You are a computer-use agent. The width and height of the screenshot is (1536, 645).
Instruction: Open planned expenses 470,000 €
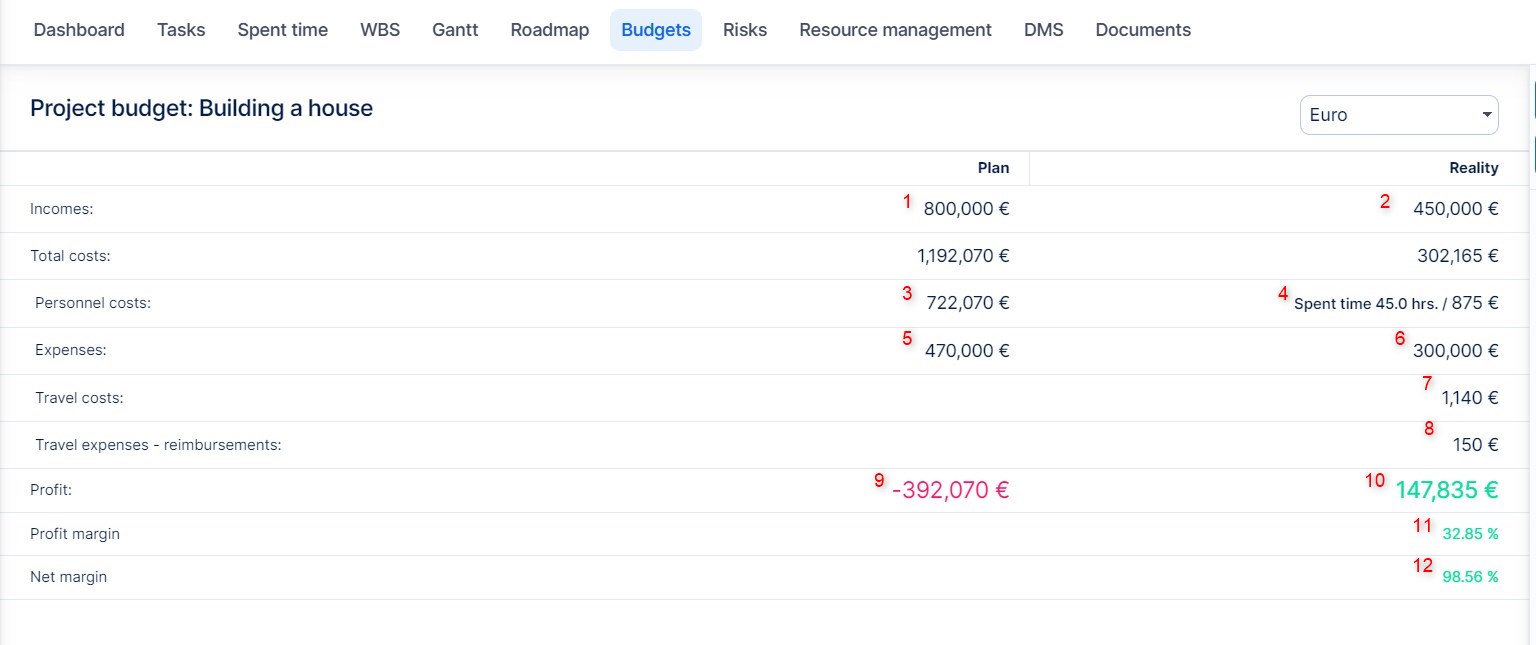coord(968,351)
